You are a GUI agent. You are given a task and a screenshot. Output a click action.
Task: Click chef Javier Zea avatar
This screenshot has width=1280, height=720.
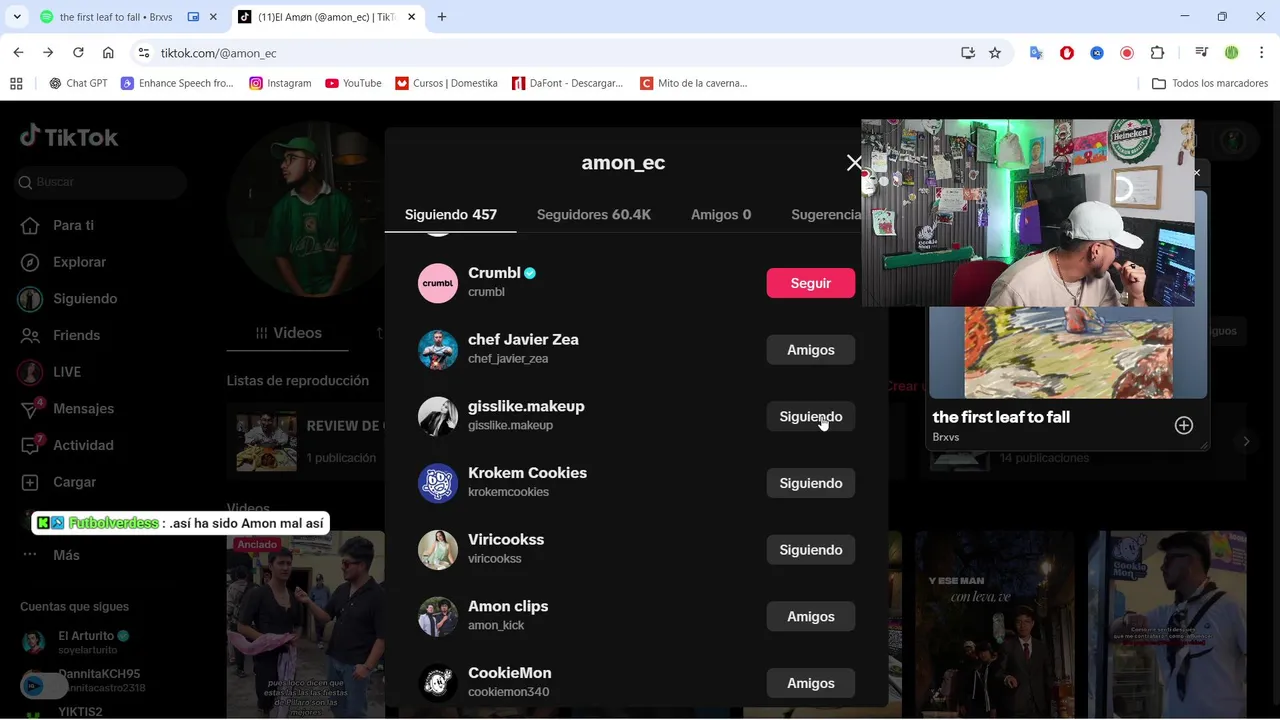click(x=438, y=350)
